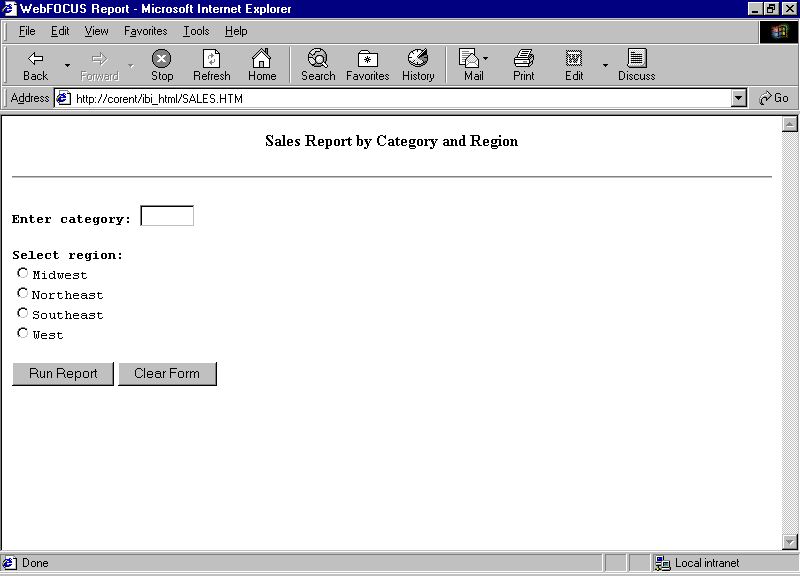Open the Tools menu
The width and height of the screenshot is (800, 576).
[196, 31]
